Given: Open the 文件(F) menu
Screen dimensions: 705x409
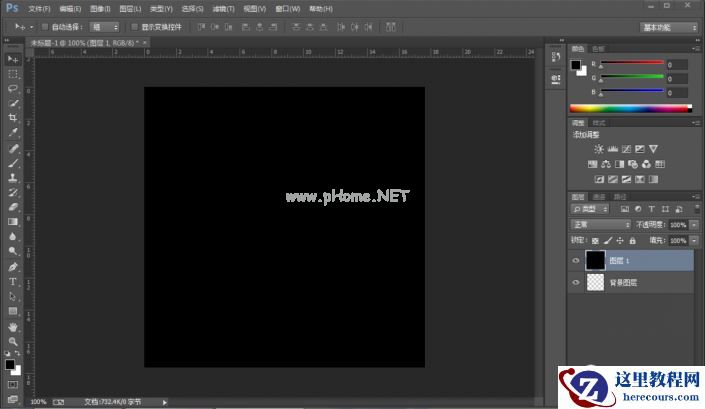Looking at the screenshot, I should 39,9.
